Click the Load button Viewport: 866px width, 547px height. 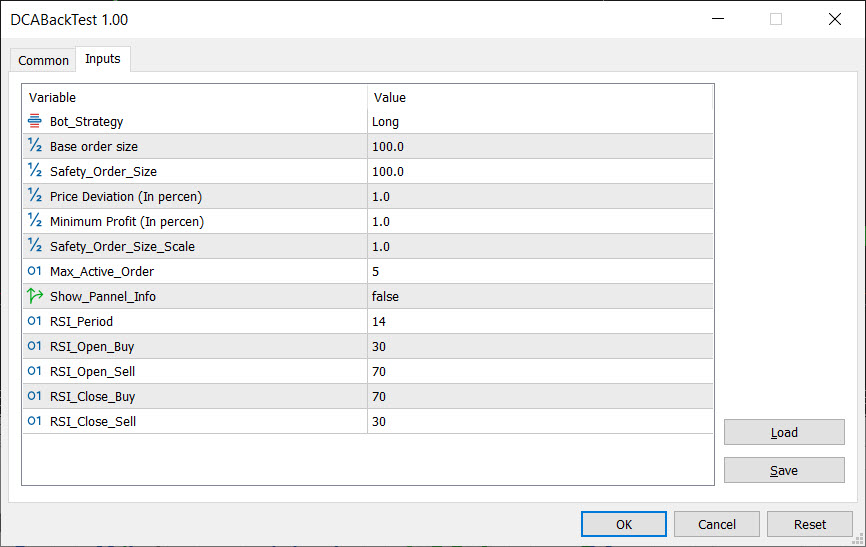[x=784, y=432]
